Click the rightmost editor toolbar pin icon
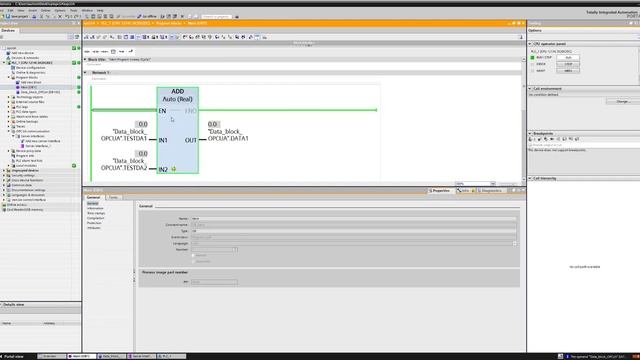Screen dimensions: 640x360 tap(520, 37)
